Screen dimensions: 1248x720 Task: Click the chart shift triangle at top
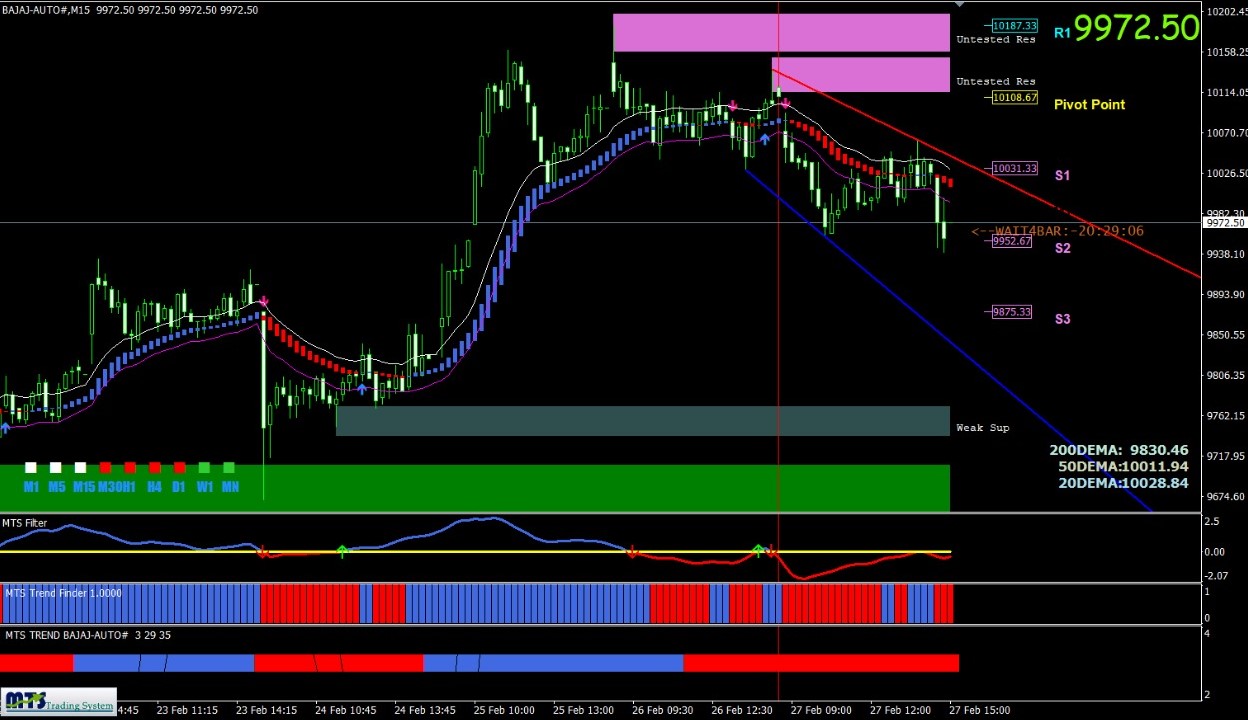[x=959, y=4]
